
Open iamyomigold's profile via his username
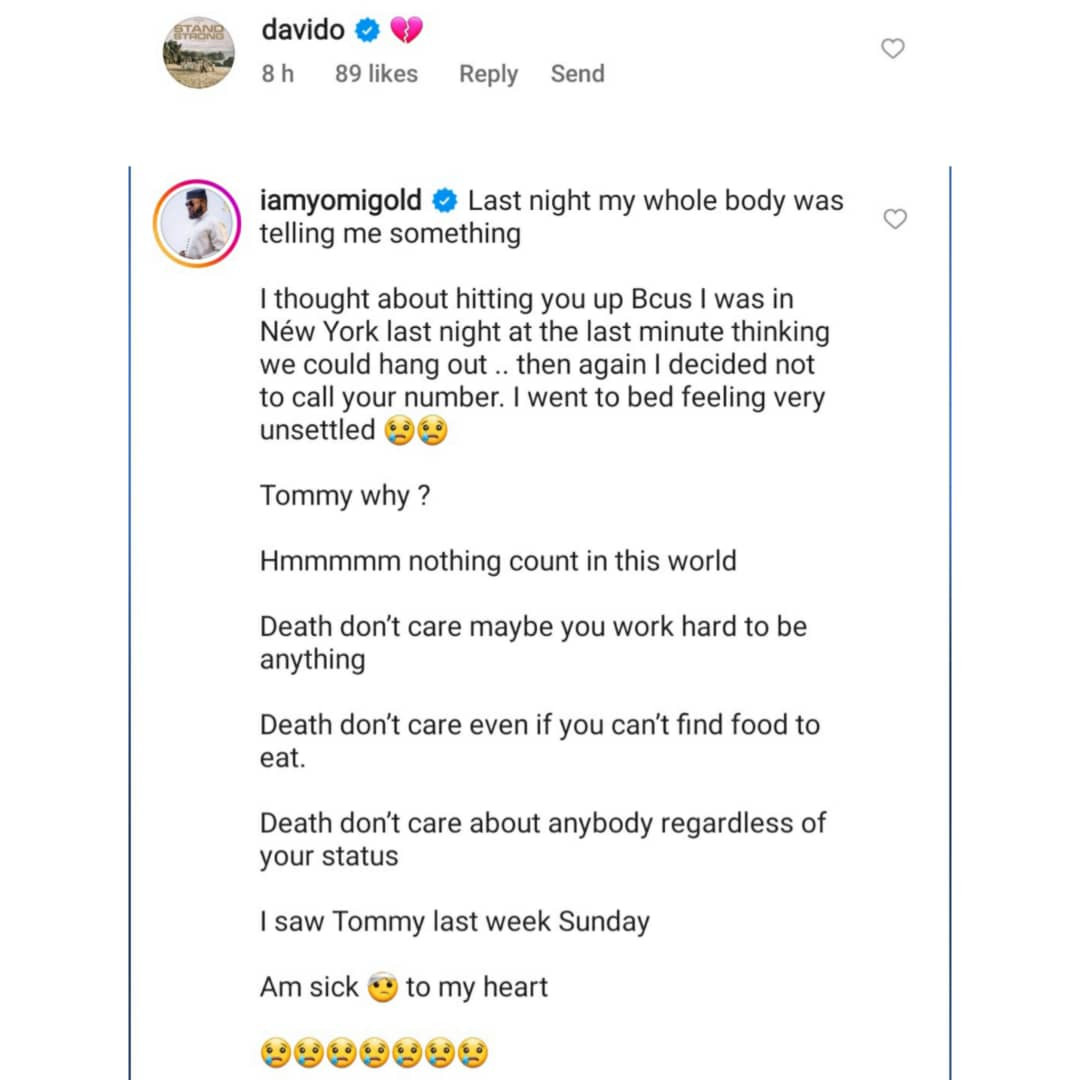coord(340,200)
